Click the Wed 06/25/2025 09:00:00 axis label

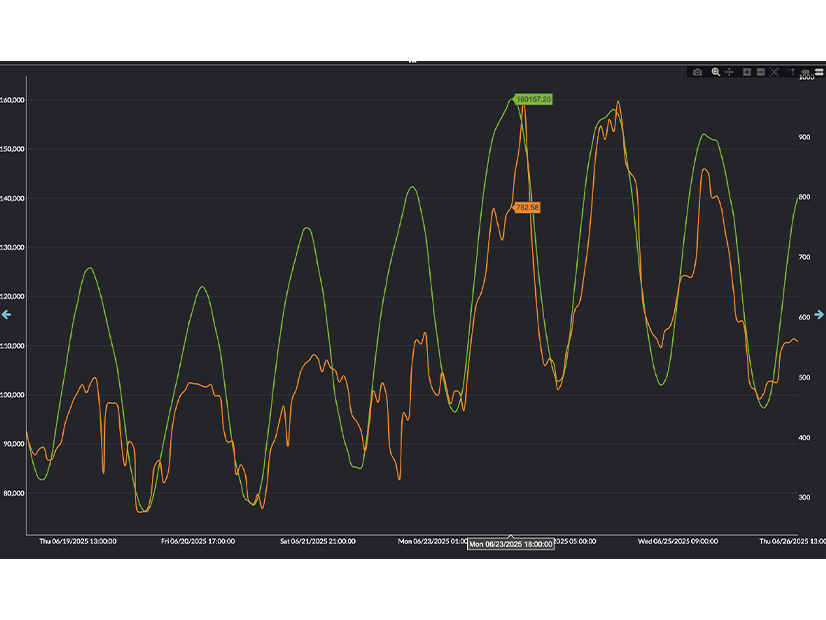click(679, 541)
